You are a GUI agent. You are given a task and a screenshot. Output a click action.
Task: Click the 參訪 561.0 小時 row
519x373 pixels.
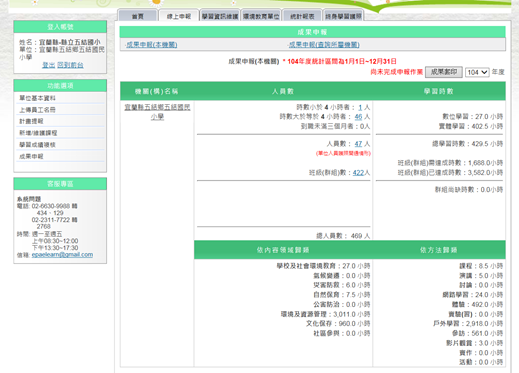coord(477,333)
